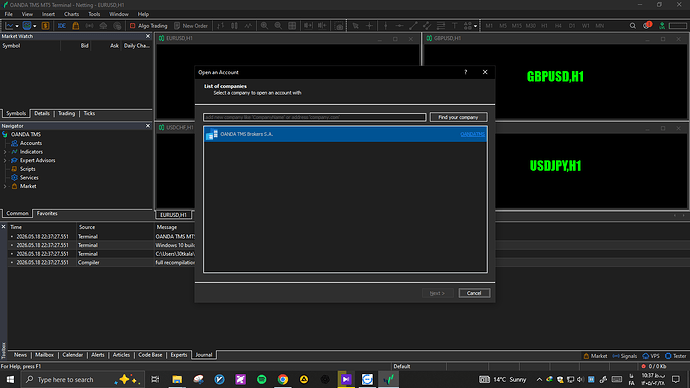This screenshot has width=690, height=388.
Task: Take a chart screenshot with camera icon
Action: tap(339, 26)
